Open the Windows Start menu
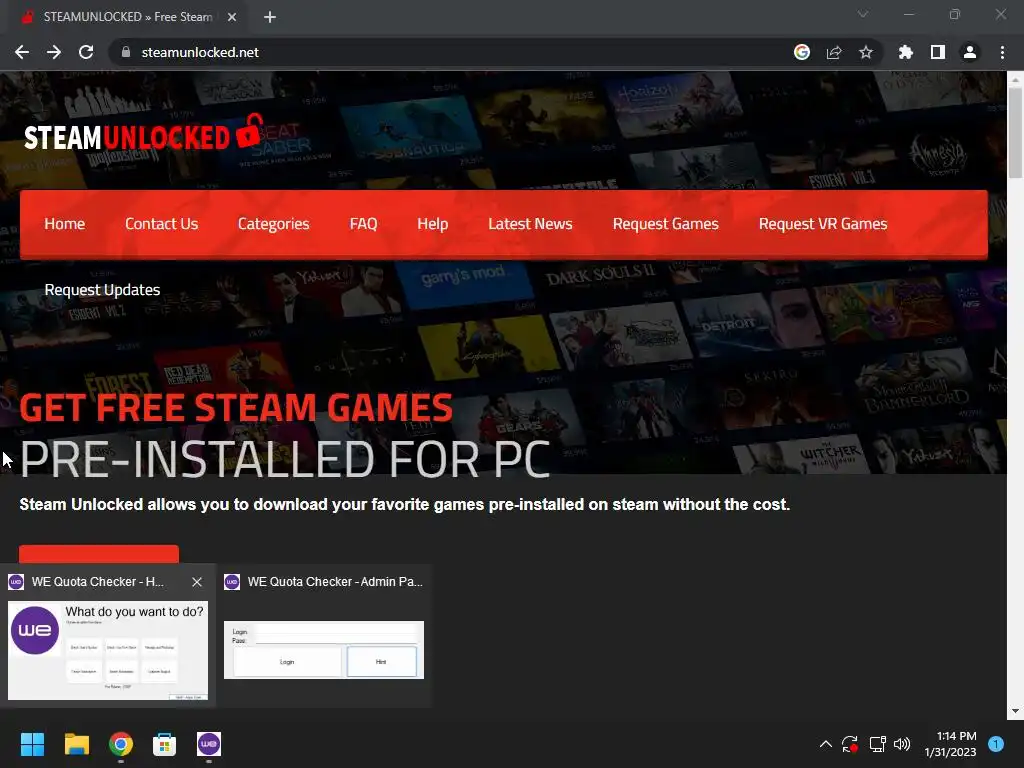1024x768 pixels. [x=32, y=744]
